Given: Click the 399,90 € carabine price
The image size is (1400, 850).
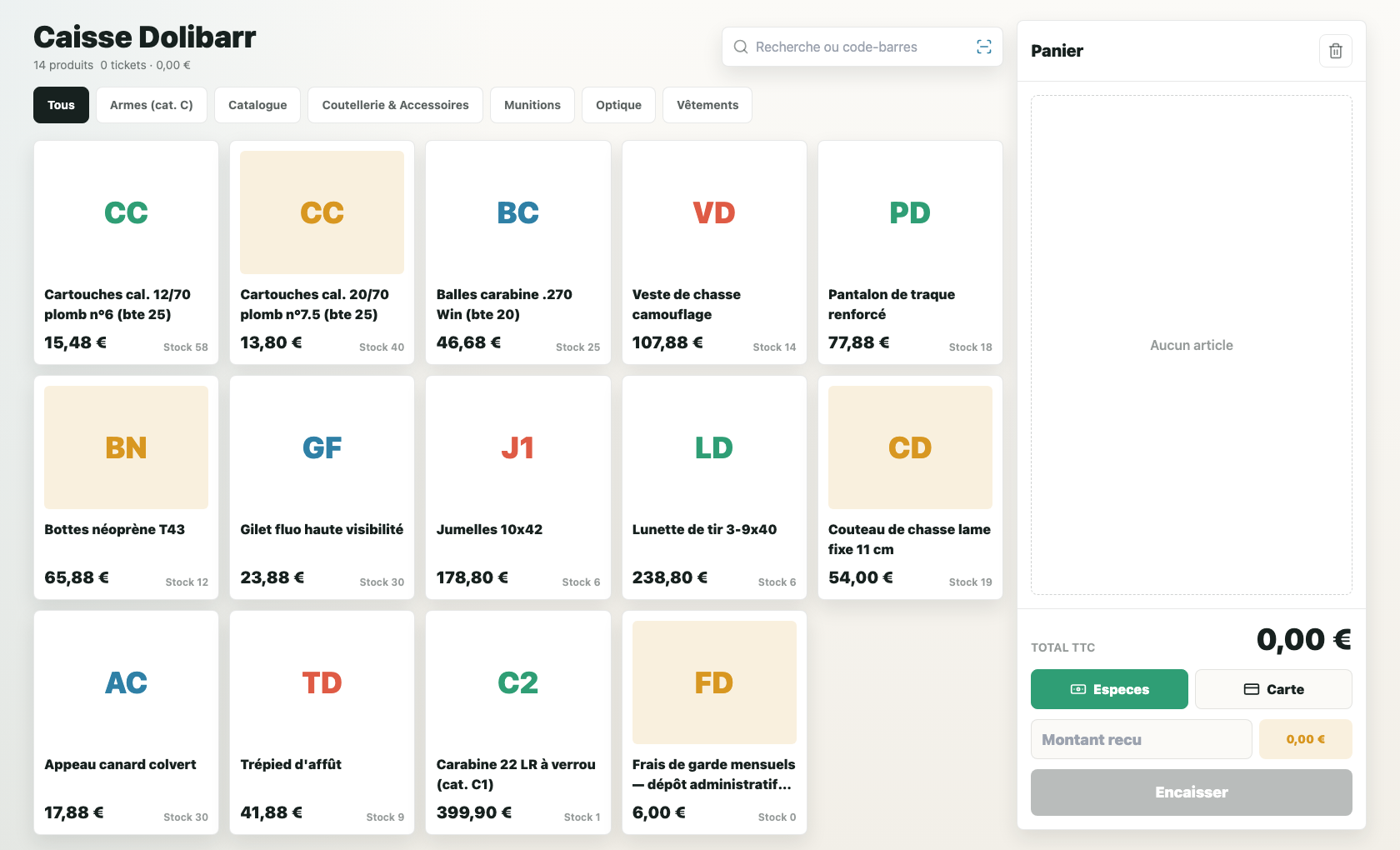Looking at the screenshot, I should [x=474, y=812].
